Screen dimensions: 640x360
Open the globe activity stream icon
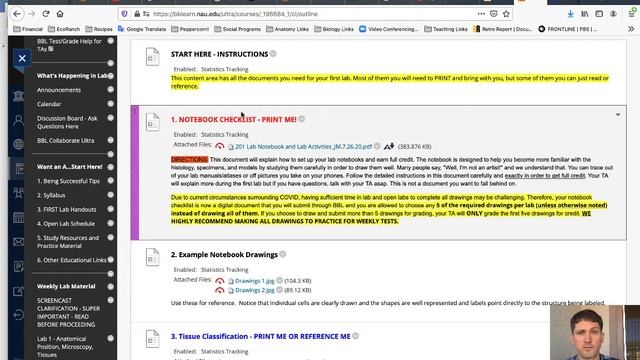[18, 144]
